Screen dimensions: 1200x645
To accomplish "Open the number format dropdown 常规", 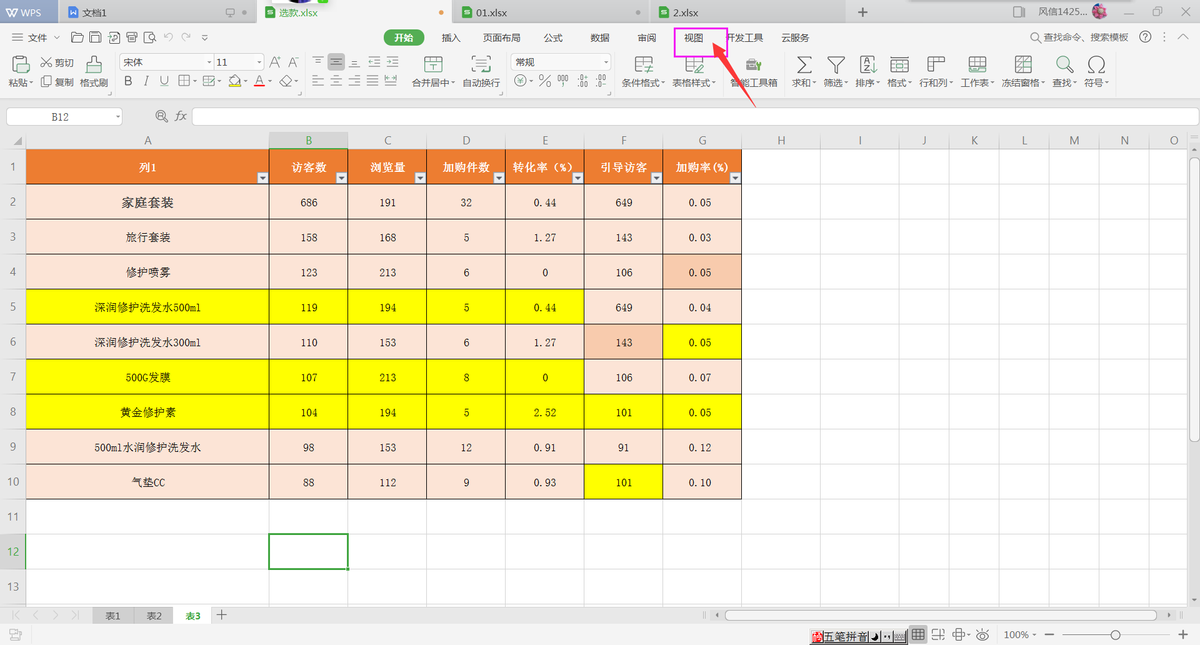I will point(561,62).
